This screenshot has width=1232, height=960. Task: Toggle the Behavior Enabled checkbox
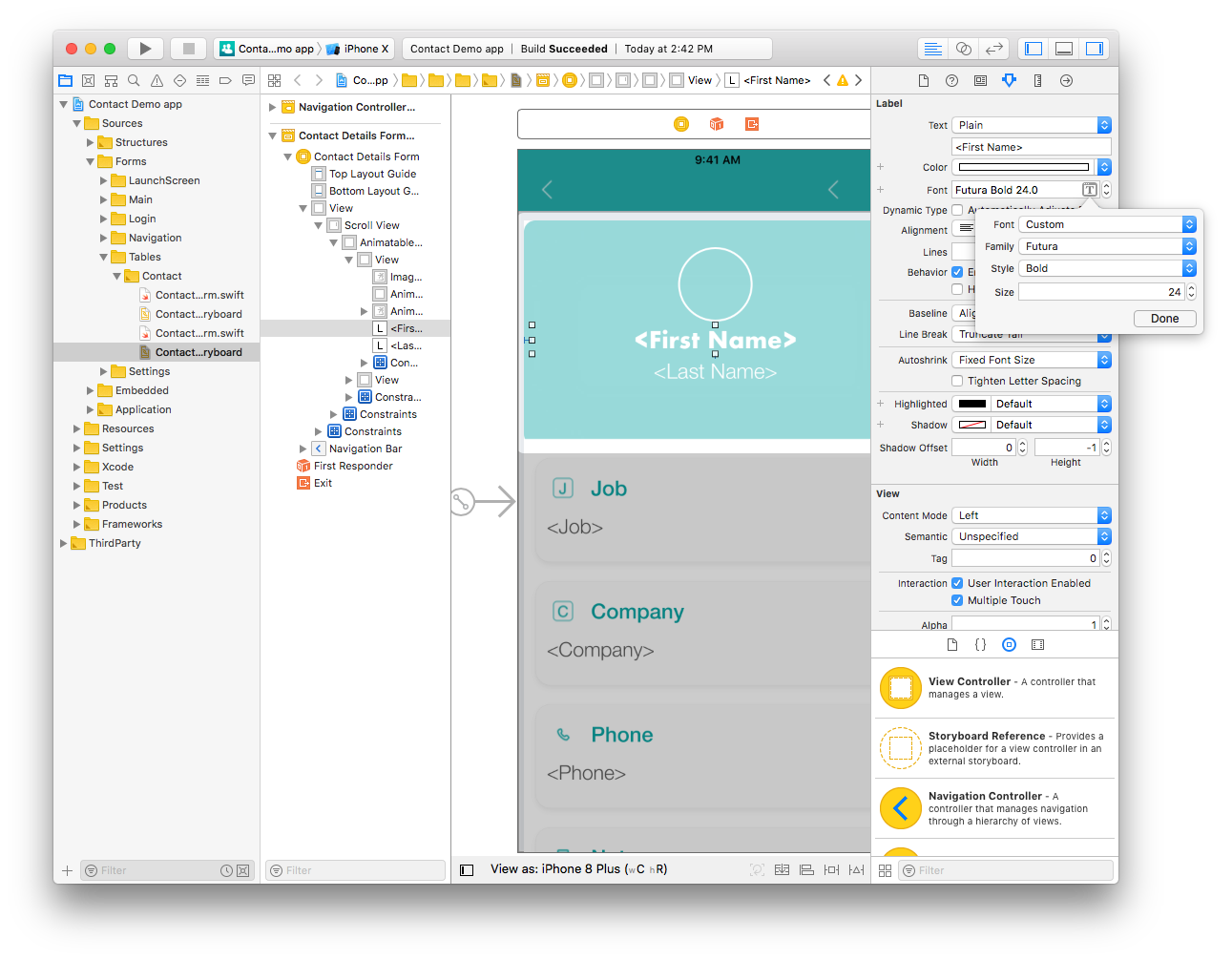[957, 272]
